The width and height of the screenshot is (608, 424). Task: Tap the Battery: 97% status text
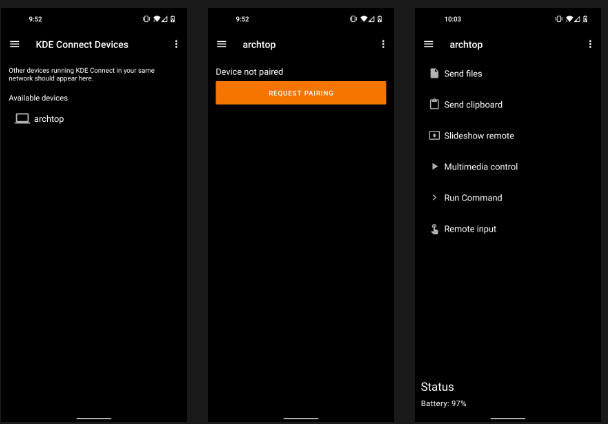(443, 403)
